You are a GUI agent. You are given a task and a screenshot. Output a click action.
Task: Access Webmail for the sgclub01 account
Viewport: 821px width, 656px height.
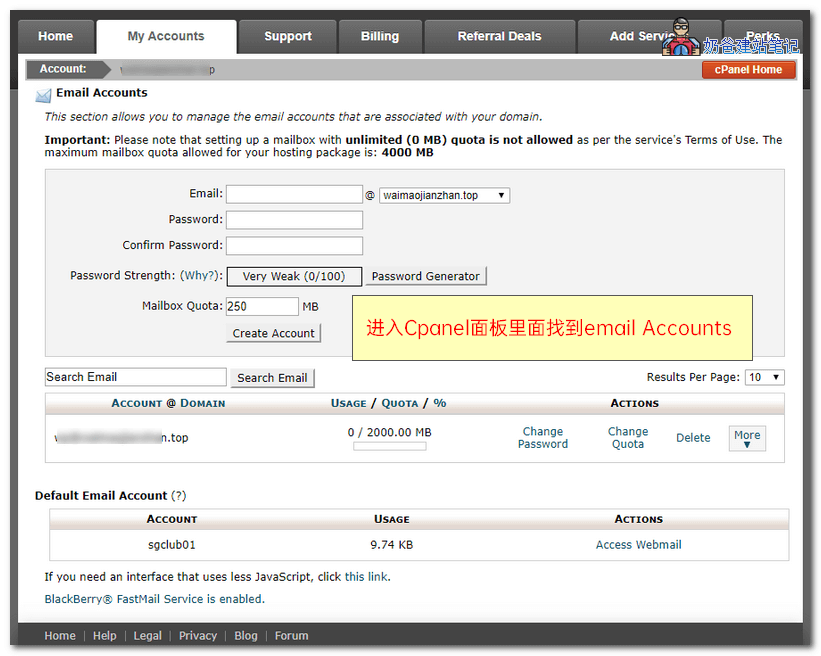pos(638,545)
